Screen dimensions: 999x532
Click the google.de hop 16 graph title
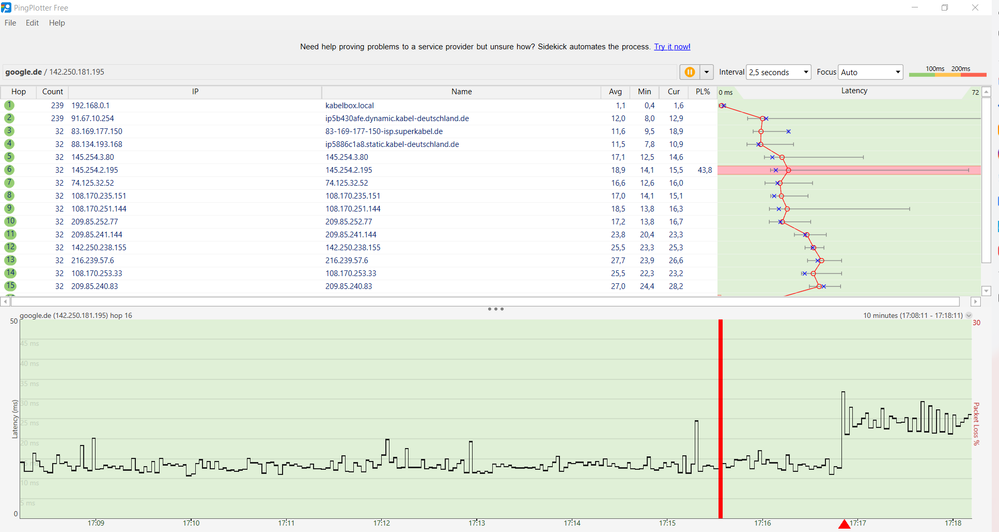76,315
